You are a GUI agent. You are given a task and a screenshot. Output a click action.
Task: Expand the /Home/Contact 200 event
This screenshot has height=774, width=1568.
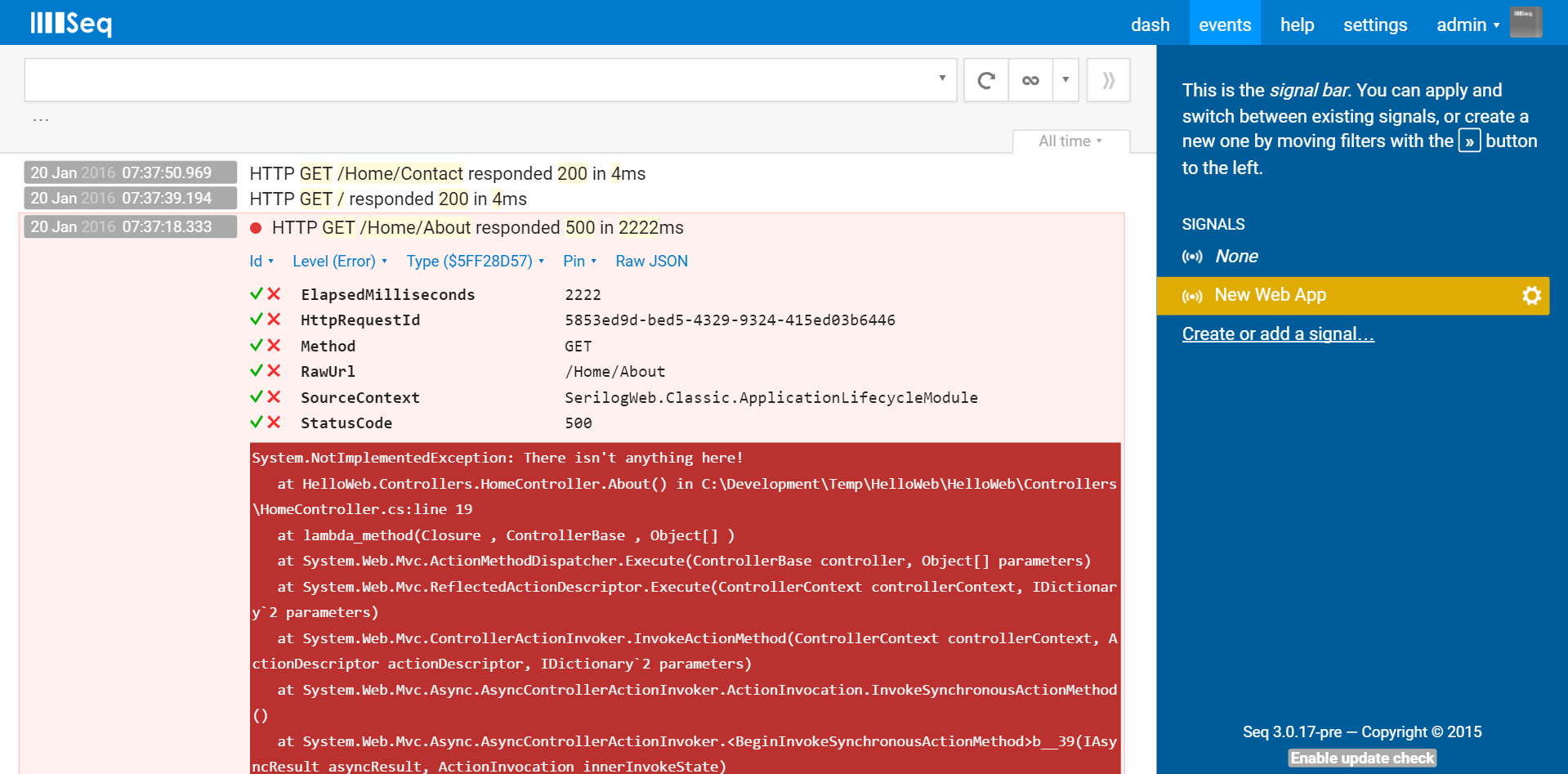(447, 173)
